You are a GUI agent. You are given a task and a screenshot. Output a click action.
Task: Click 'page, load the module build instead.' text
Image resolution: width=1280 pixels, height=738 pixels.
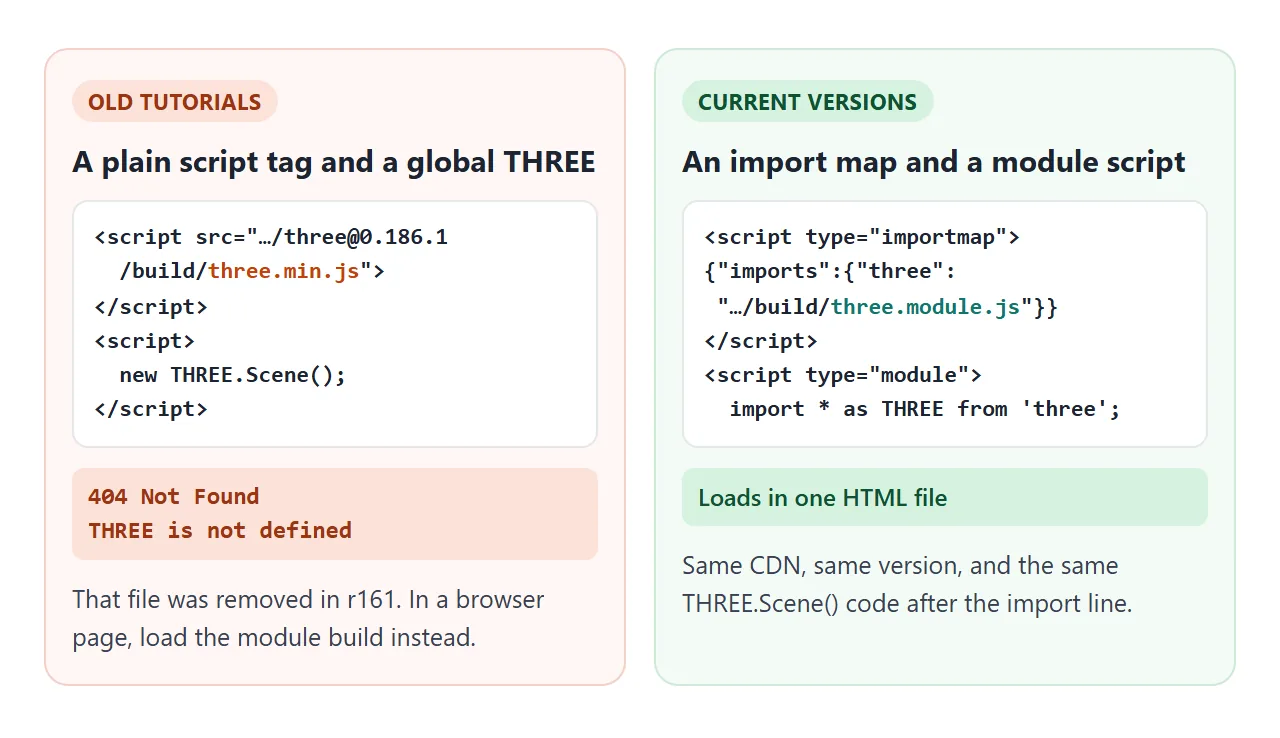click(x=274, y=638)
